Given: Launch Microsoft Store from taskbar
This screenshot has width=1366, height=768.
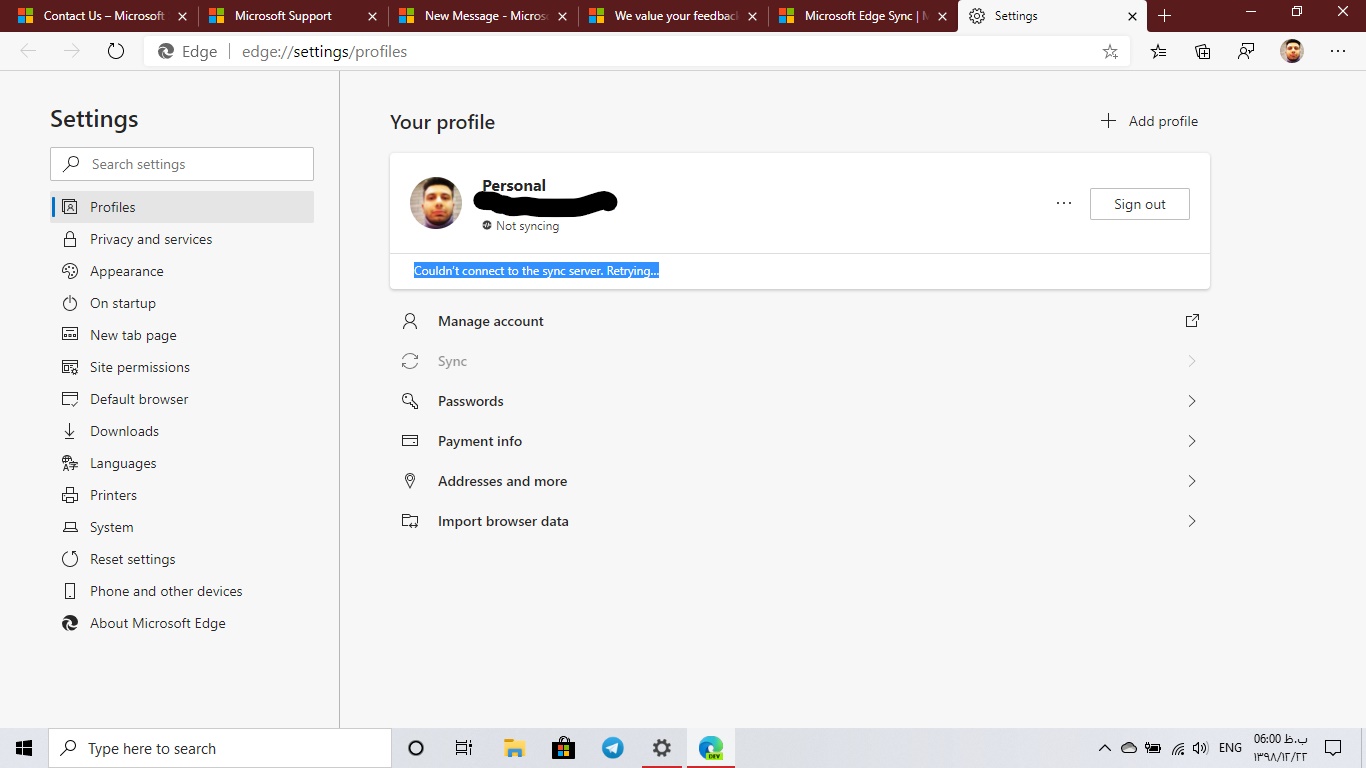Looking at the screenshot, I should point(563,748).
